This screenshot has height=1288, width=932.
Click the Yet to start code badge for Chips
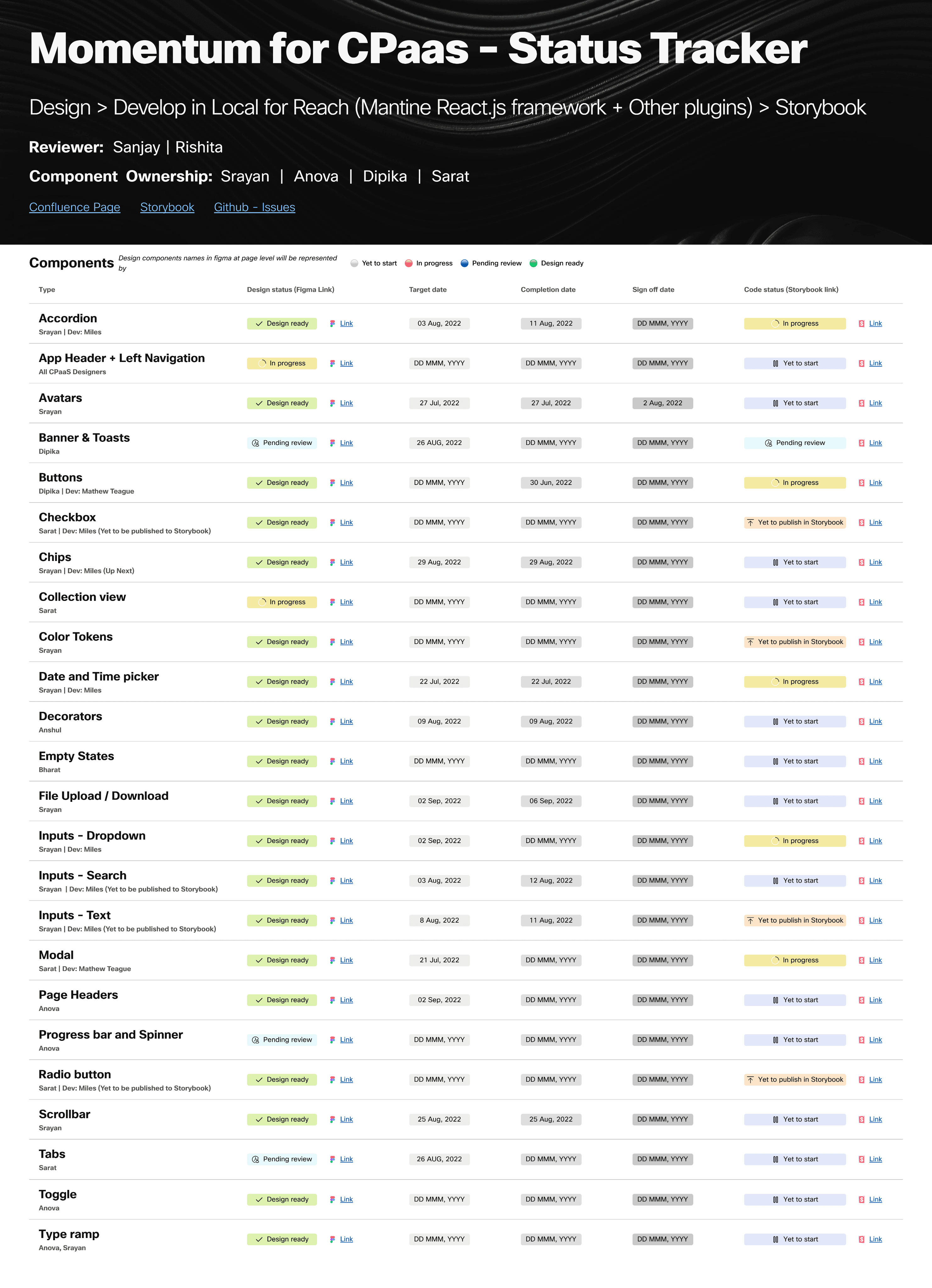(795, 562)
